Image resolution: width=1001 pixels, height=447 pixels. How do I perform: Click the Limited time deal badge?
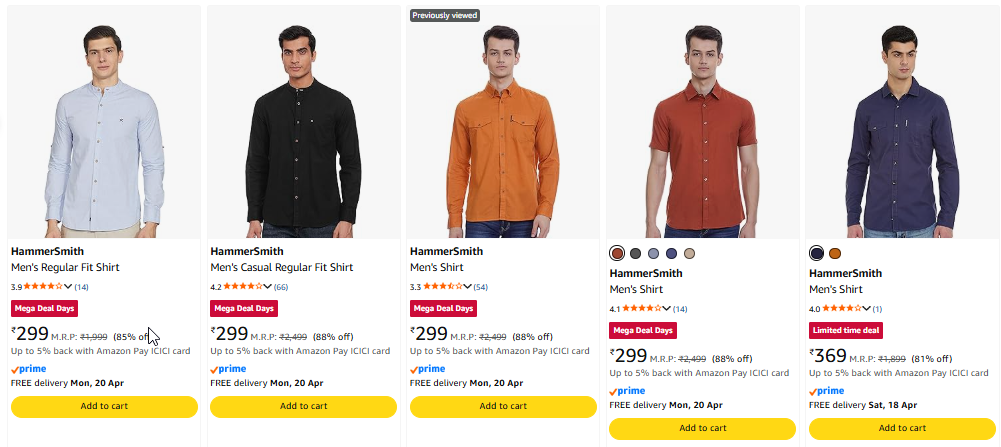tap(845, 330)
